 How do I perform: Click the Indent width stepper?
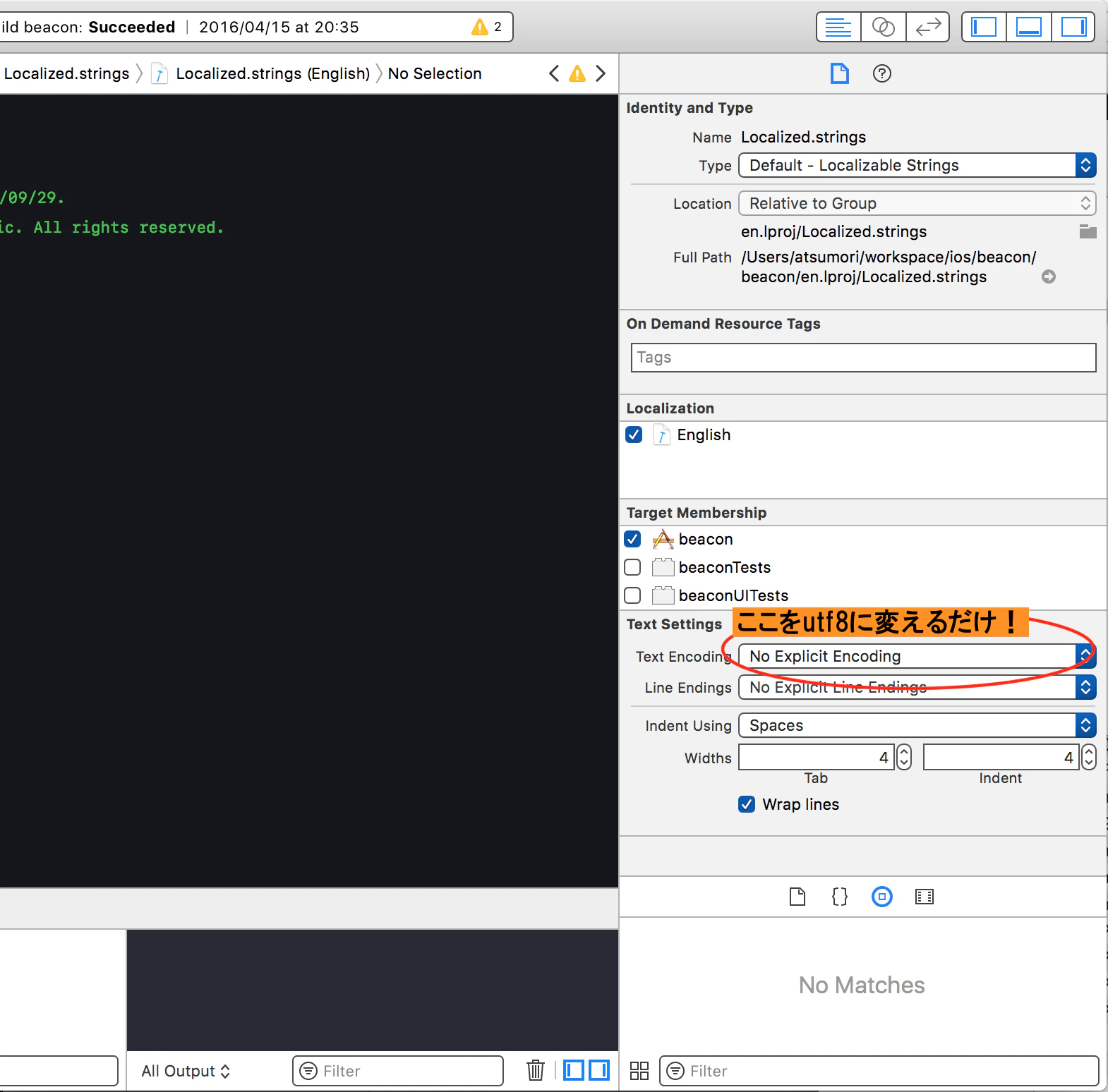click(x=1089, y=758)
